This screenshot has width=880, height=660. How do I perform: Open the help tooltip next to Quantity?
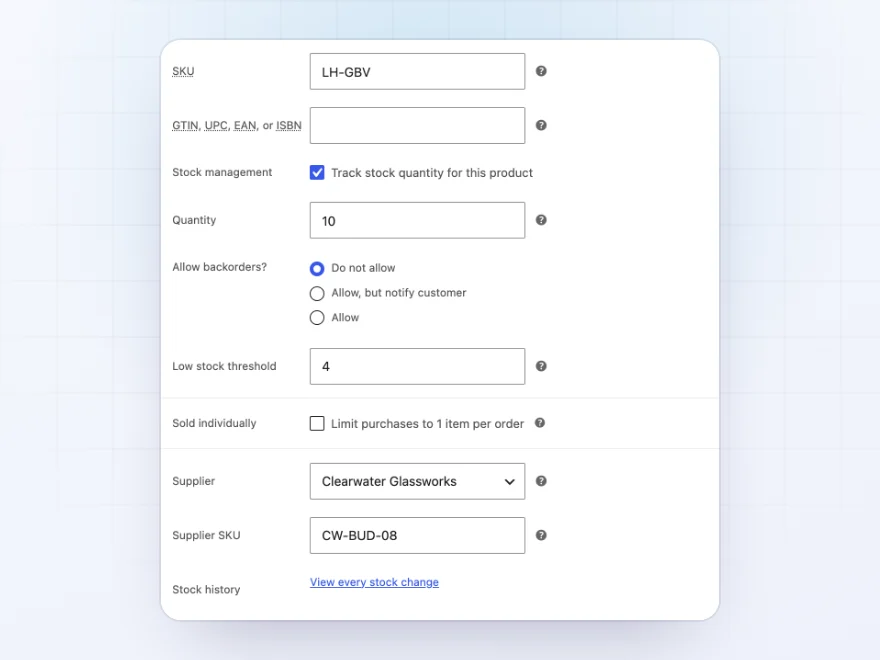click(x=541, y=220)
